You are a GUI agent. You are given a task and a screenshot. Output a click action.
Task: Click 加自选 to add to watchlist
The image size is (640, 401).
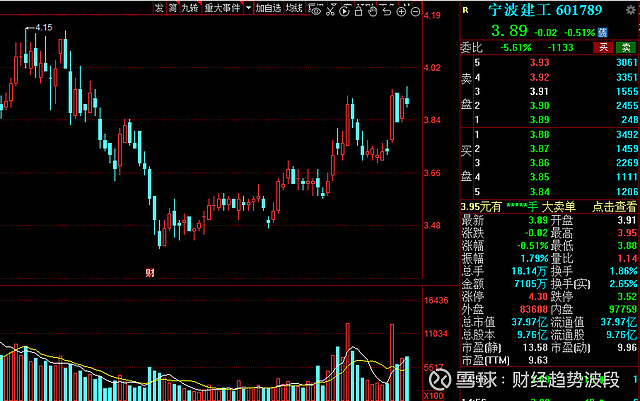click(x=268, y=8)
